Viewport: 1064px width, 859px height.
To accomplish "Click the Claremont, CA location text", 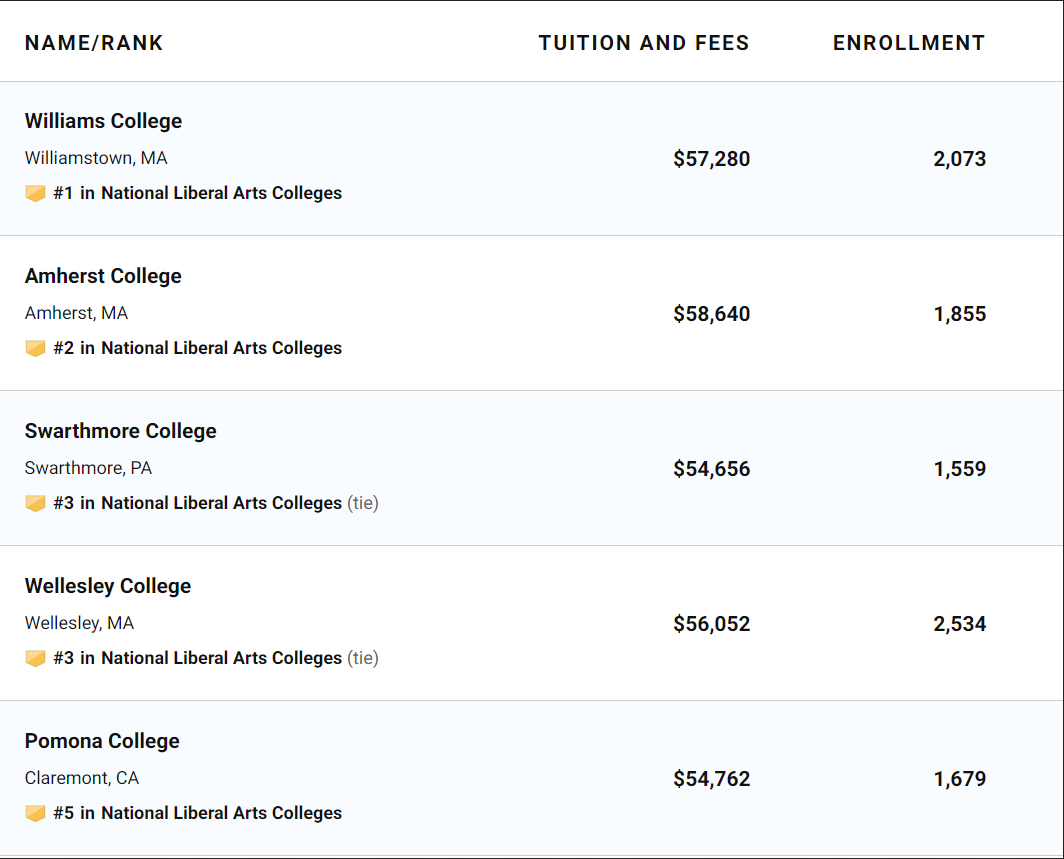I will tap(82, 778).
